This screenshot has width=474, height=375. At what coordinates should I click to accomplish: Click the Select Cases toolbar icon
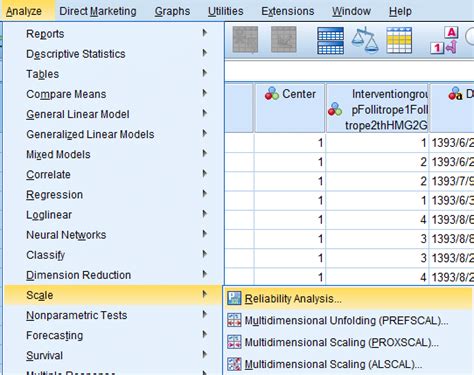click(399, 40)
